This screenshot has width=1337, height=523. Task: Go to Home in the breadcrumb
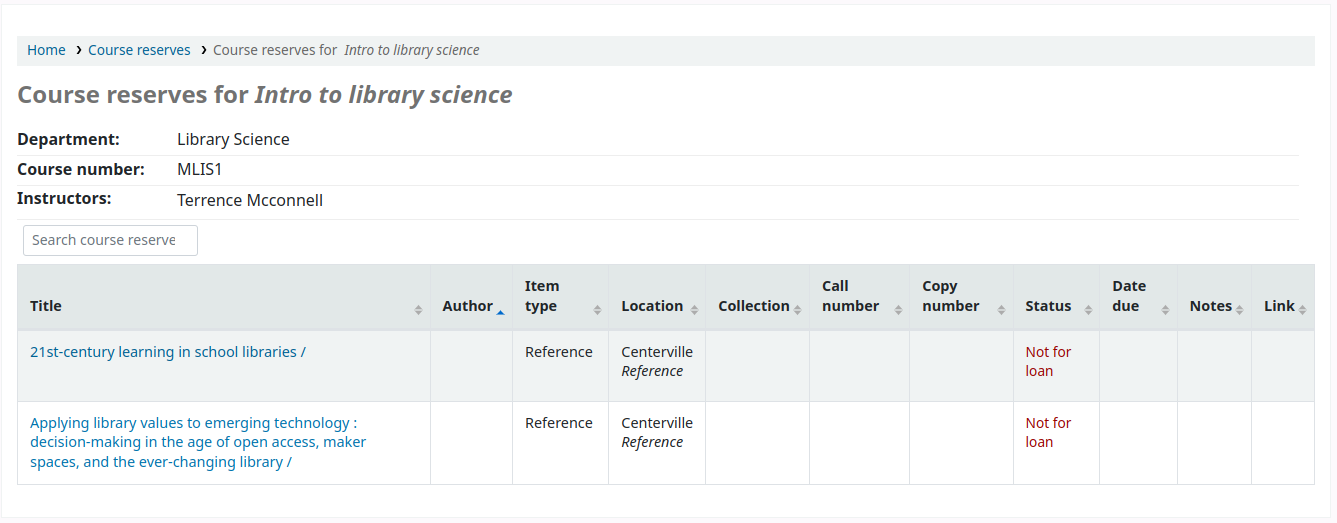46,50
